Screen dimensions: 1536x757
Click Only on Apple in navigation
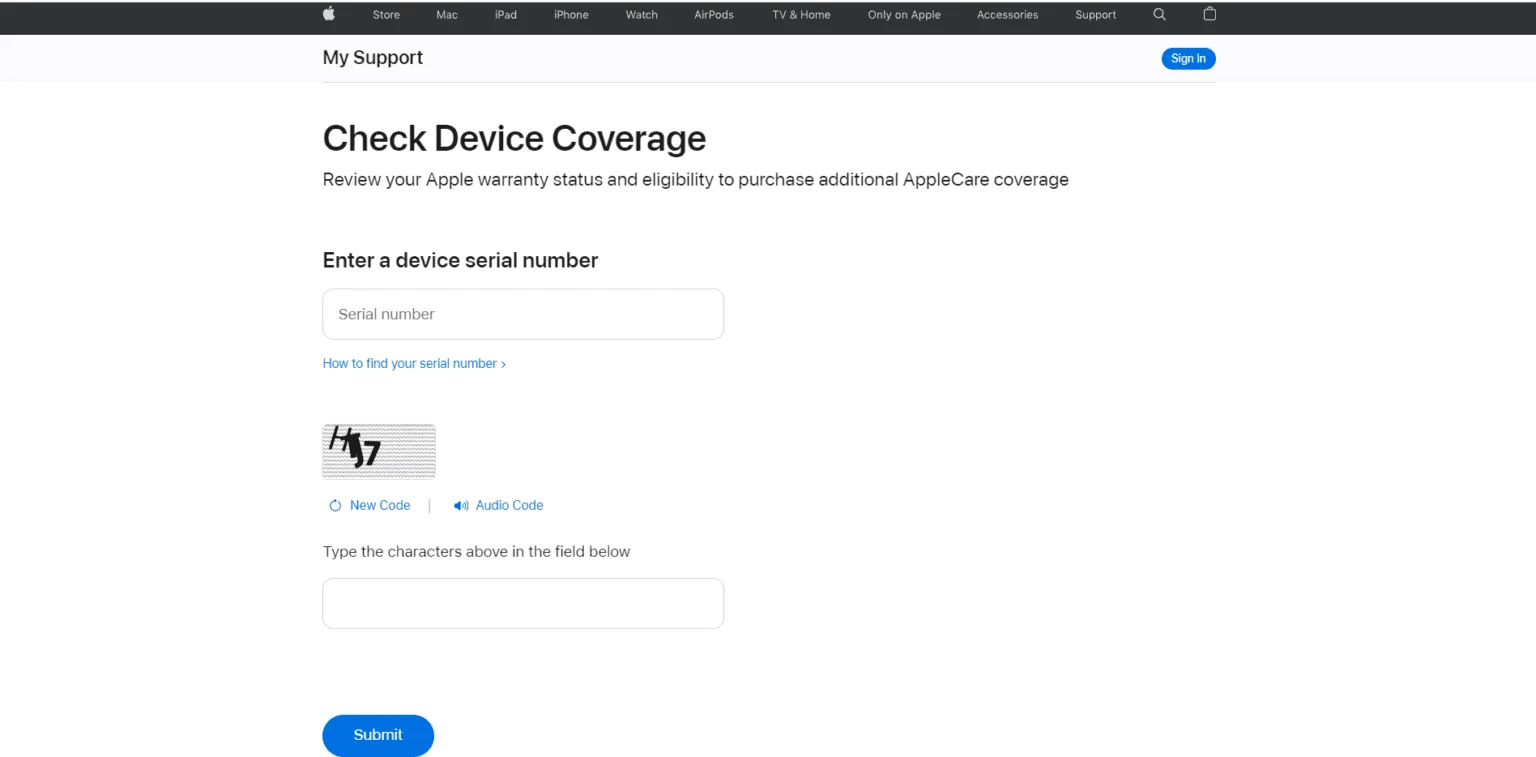coord(904,15)
